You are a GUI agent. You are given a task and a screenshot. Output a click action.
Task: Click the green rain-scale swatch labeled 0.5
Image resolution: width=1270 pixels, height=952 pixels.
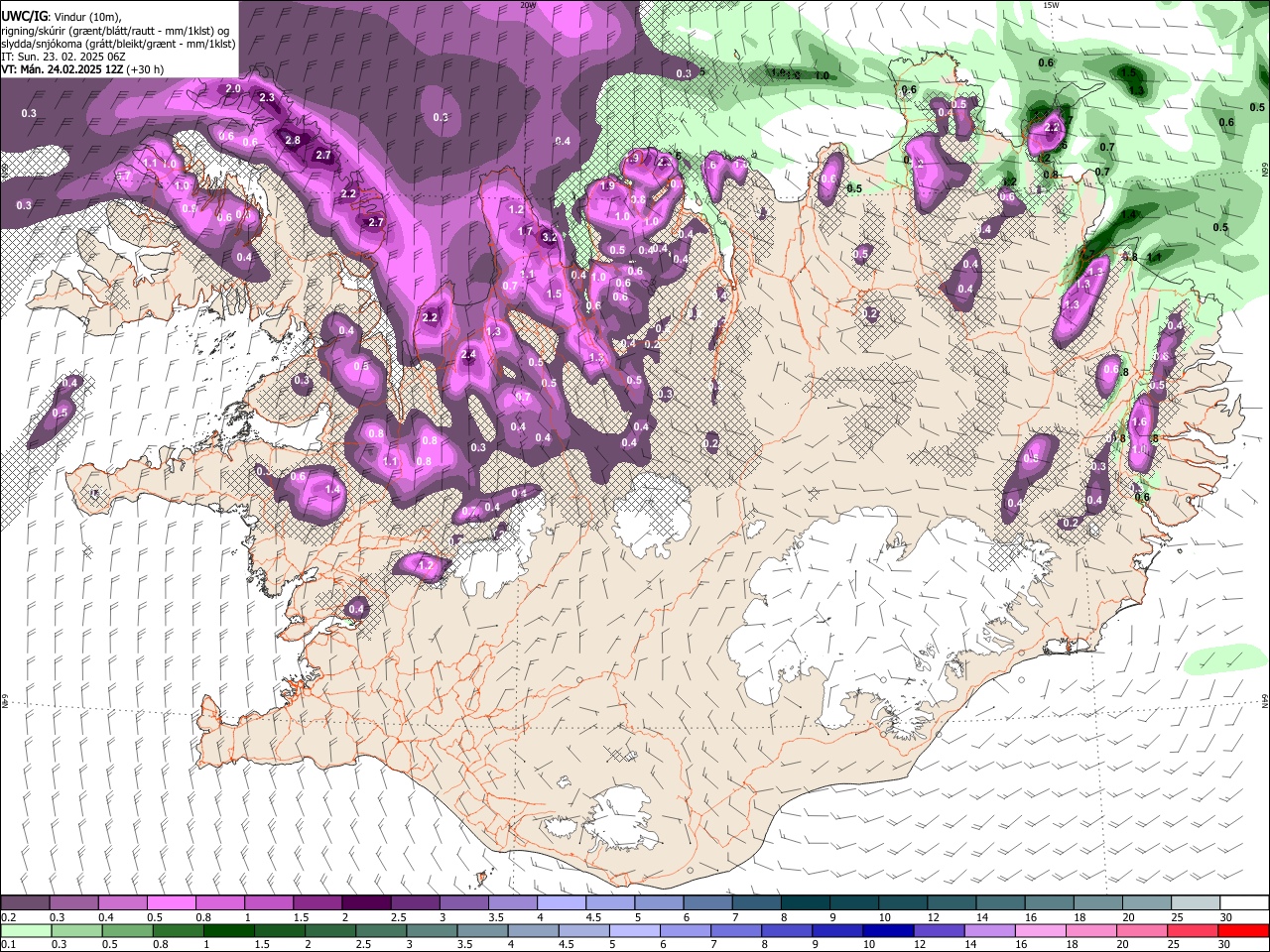coord(128,930)
